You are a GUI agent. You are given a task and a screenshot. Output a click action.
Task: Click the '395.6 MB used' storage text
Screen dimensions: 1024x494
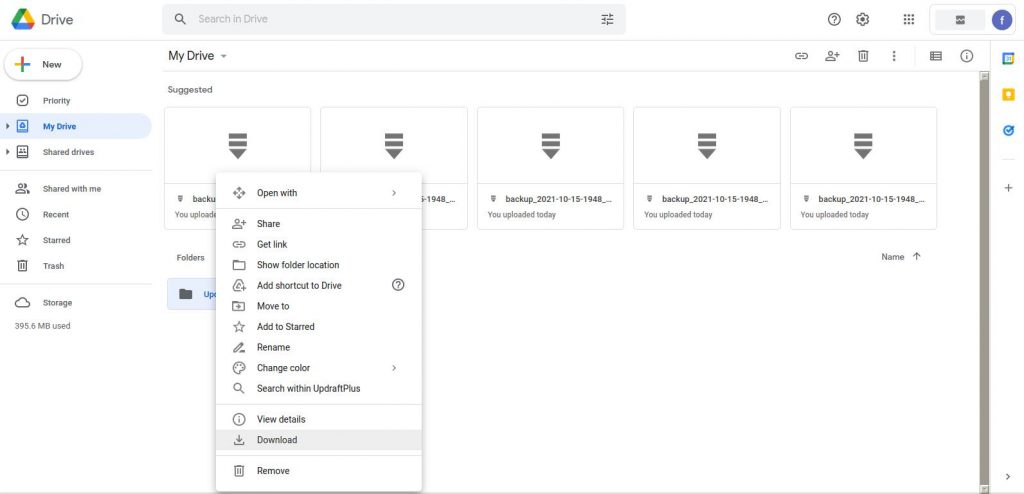pos(42,326)
